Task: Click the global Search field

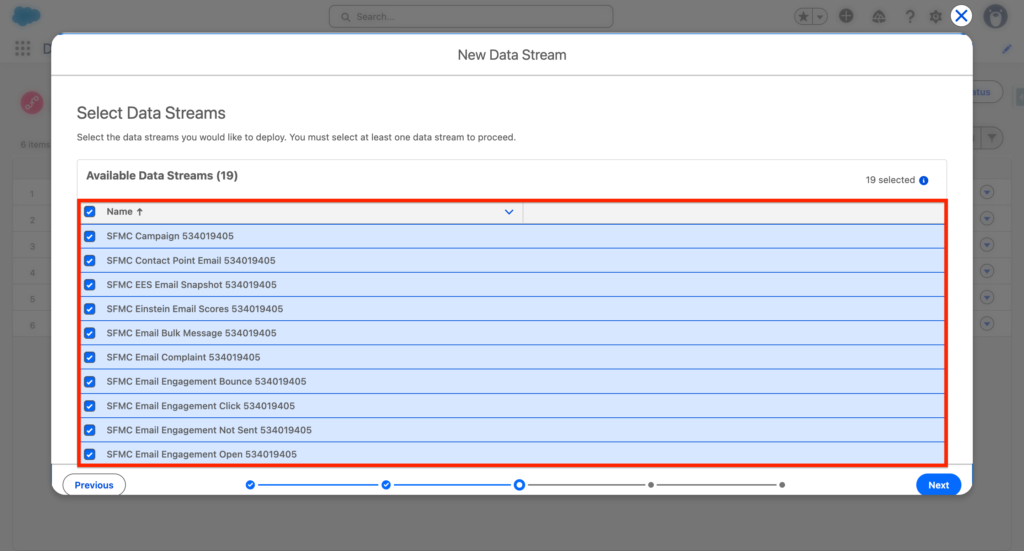Action: click(471, 17)
